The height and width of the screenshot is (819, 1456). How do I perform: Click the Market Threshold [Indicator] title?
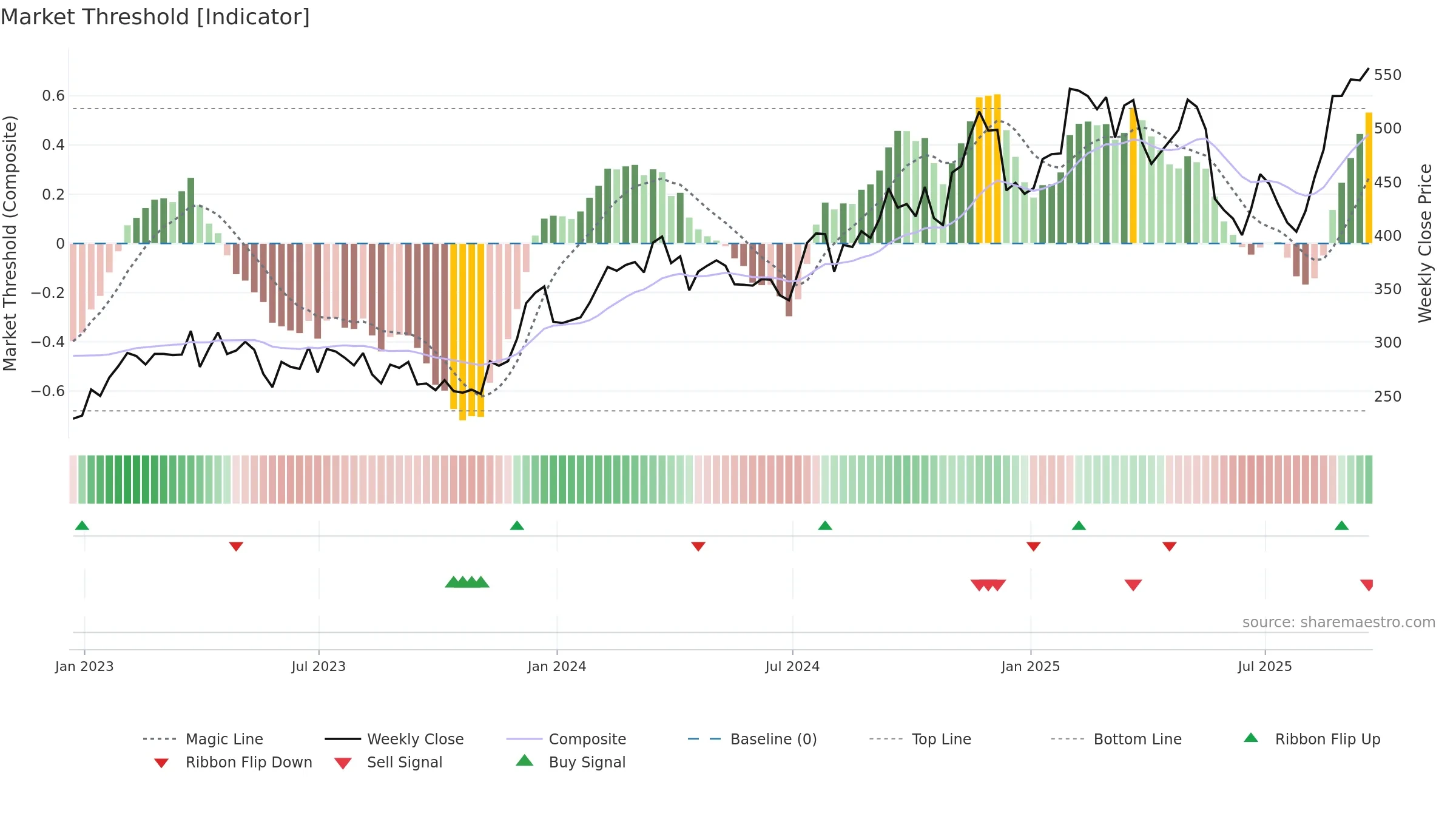(x=155, y=17)
